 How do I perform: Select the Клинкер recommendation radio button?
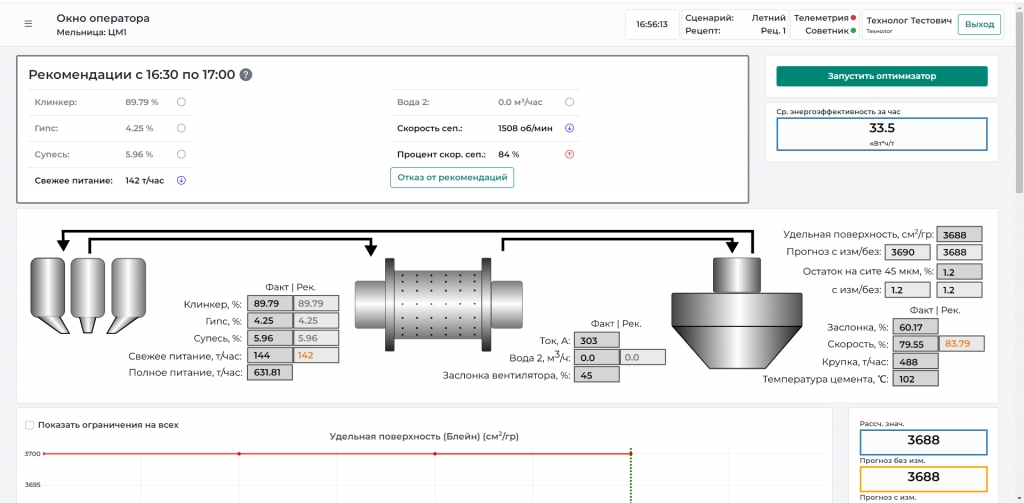point(182,102)
